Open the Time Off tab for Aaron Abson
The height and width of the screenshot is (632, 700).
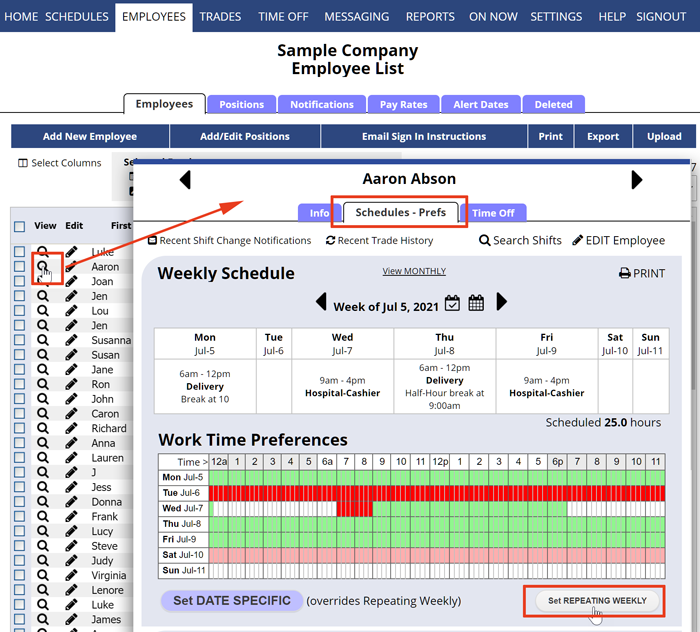493,213
